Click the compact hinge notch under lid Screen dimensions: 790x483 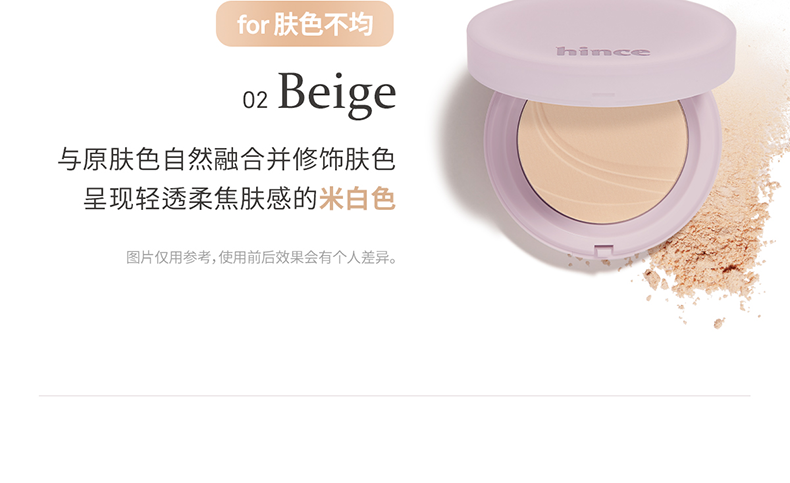coord(603,95)
